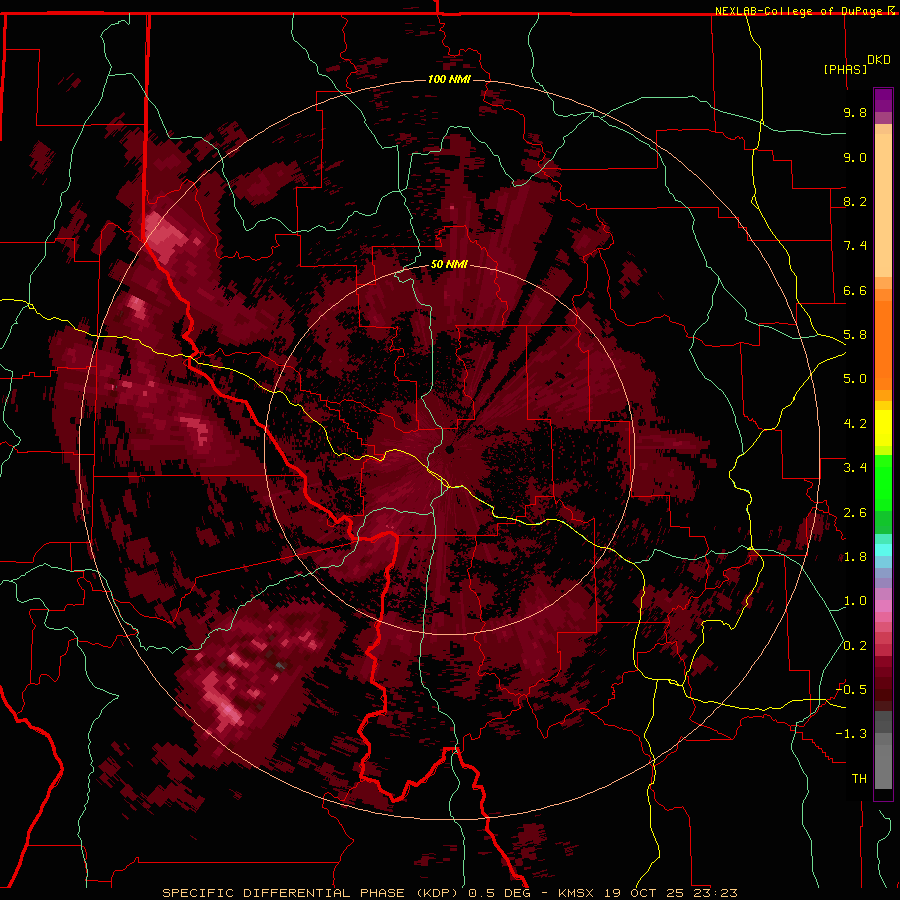Click the 0.2 value on the scale
900x900 pixels.
click(855, 646)
